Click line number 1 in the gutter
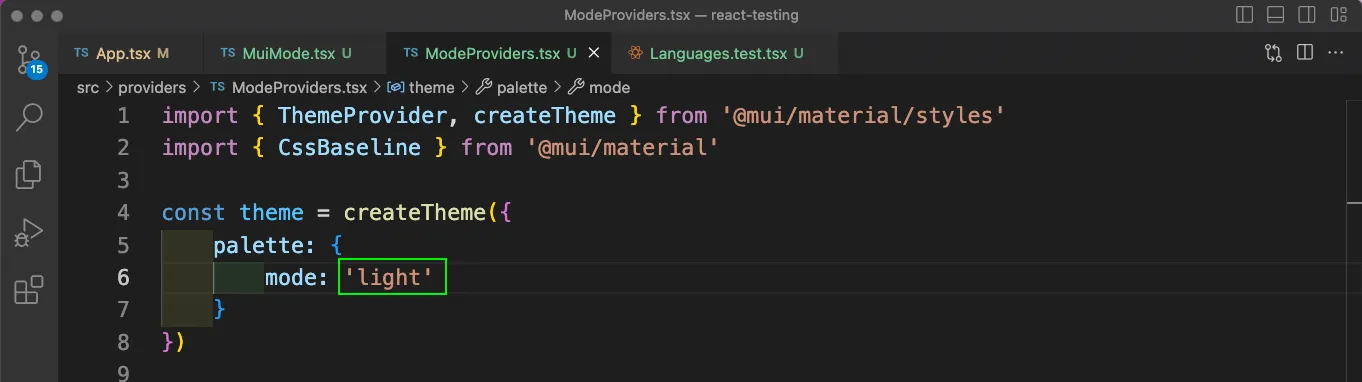The image size is (1362, 382). pyautogui.click(x=123, y=116)
